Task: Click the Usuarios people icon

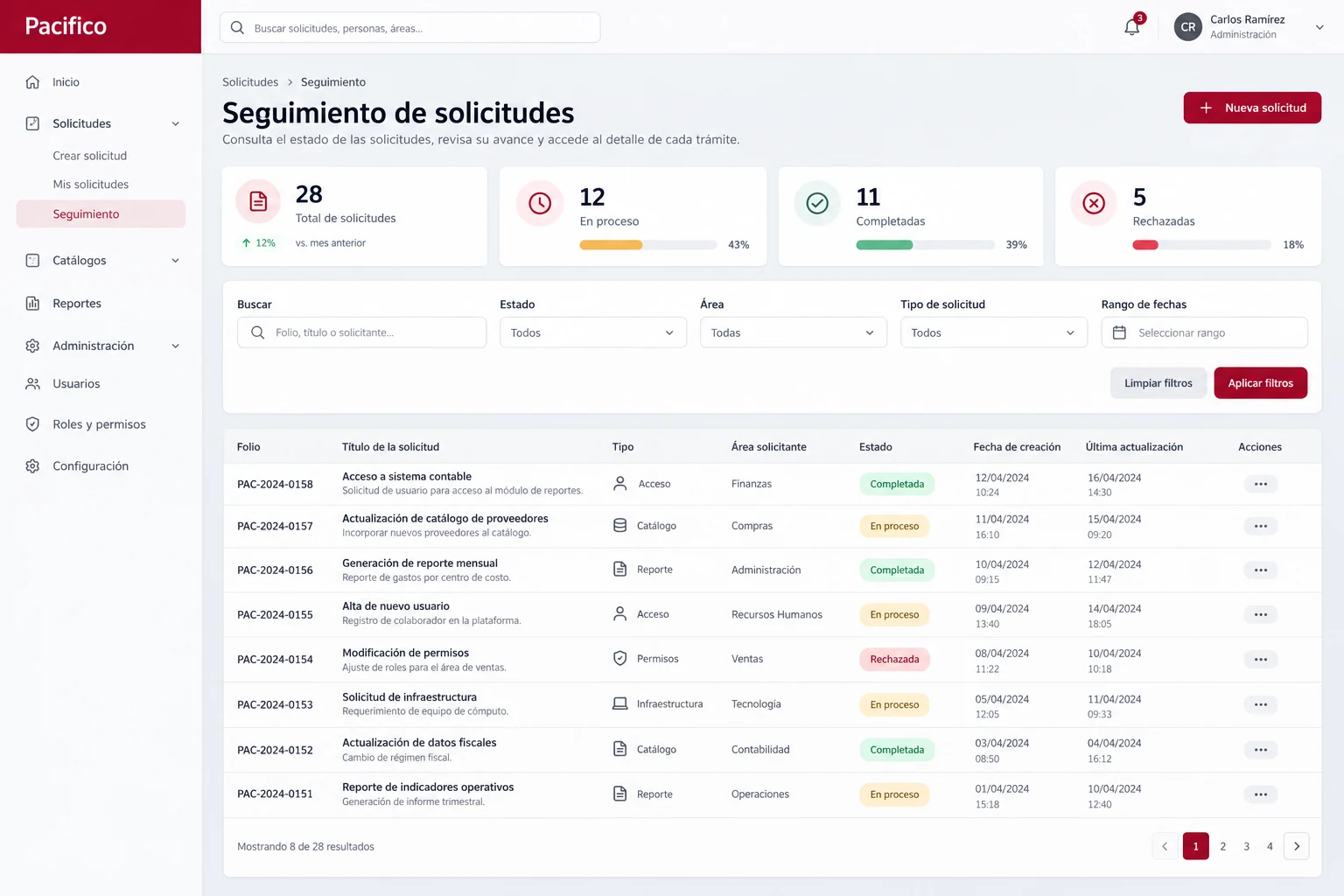Action: 32,383
